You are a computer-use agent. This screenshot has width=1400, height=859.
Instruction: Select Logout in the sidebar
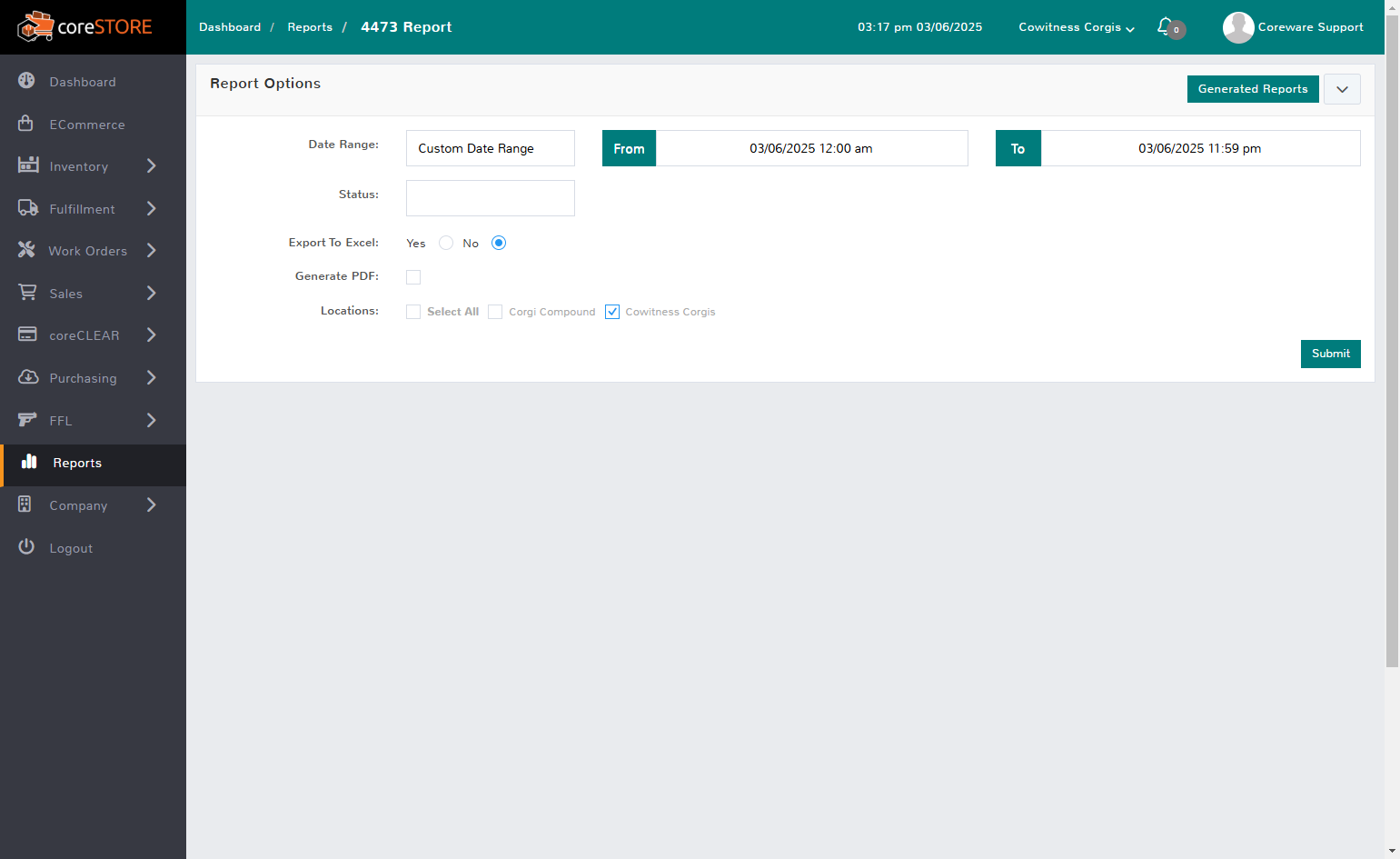click(x=93, y=548)
